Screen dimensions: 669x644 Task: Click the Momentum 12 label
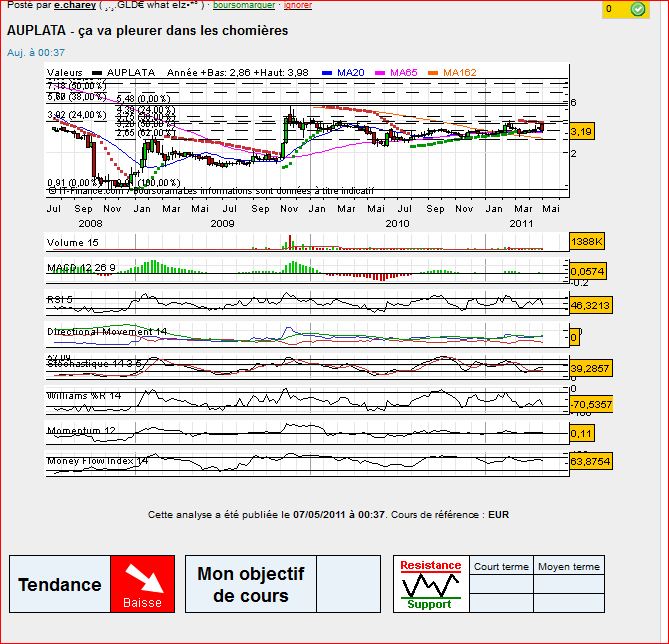pyautogui.click(x=81, y=430)
